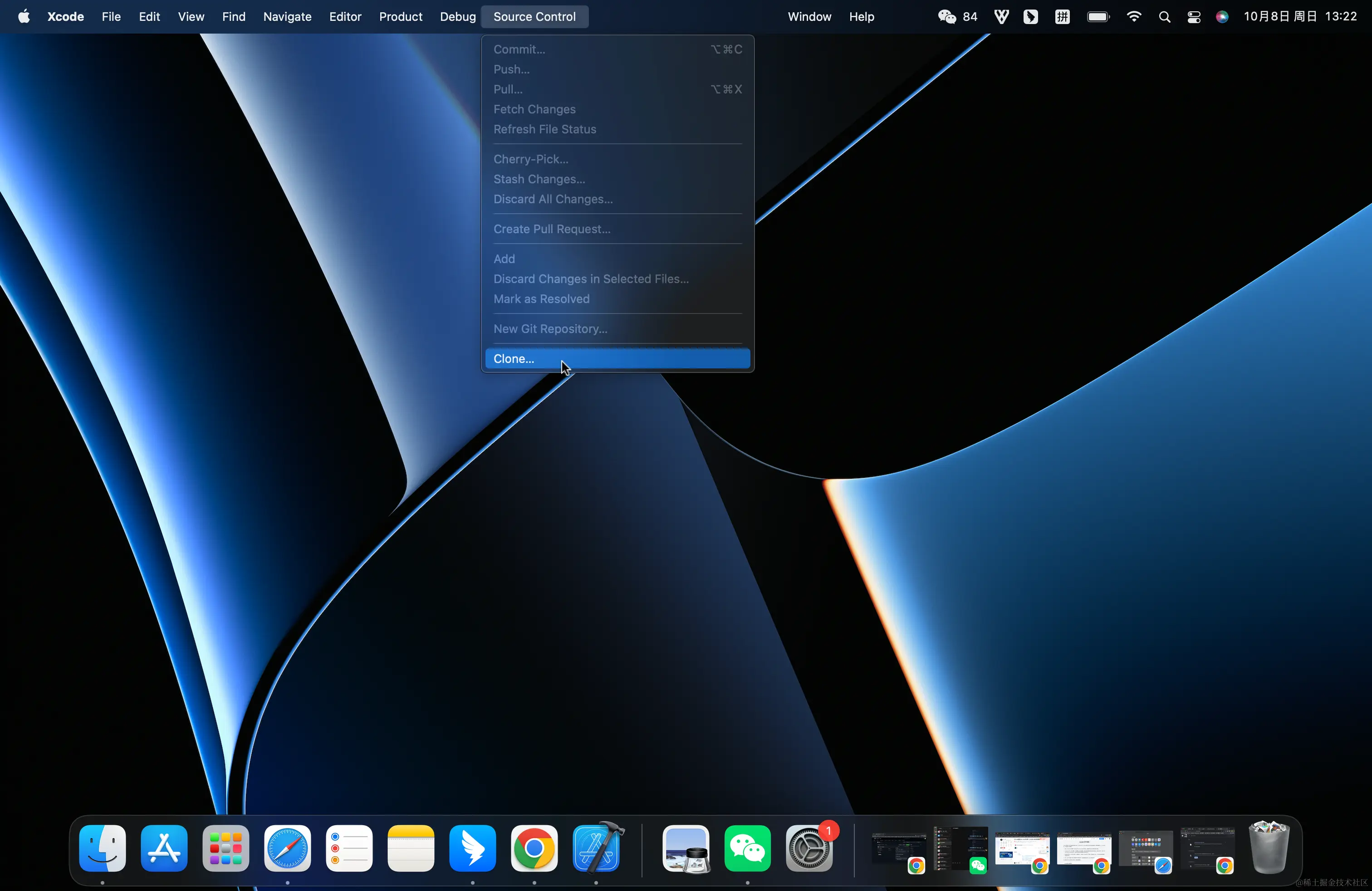Open Wi-Fi status menu

(x=1134, y=17)
